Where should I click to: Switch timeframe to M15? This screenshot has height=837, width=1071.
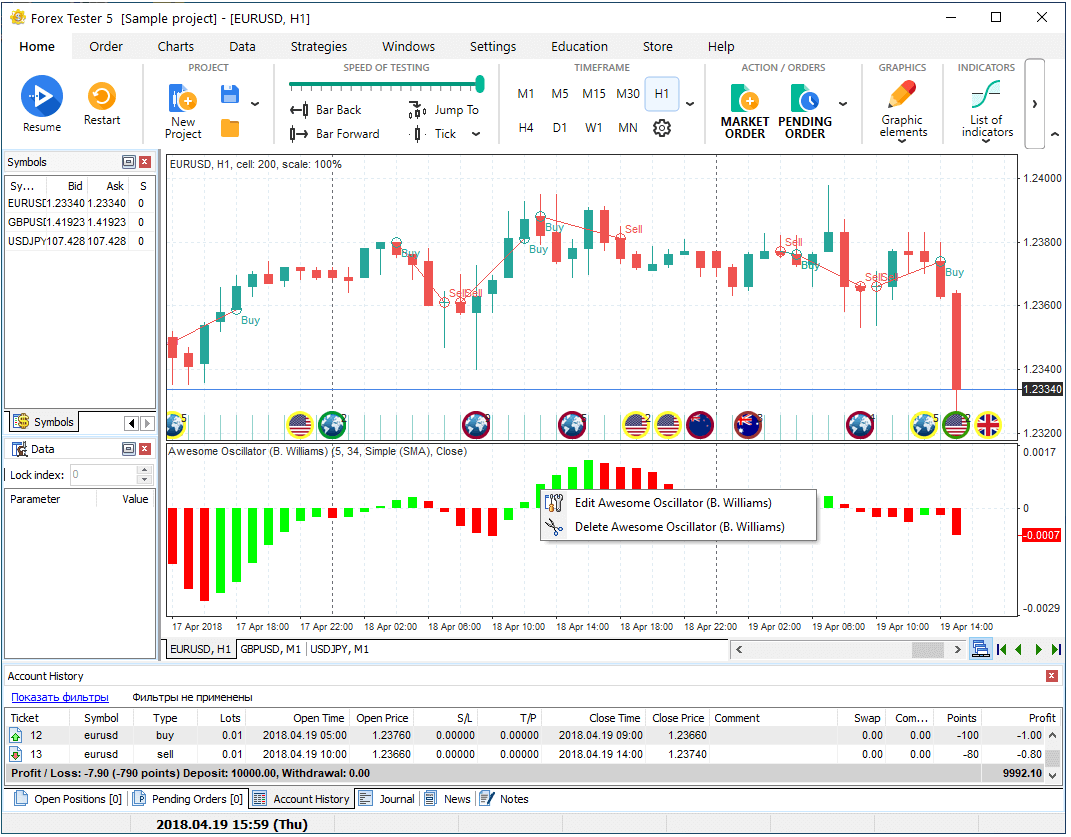click(594, 94)
